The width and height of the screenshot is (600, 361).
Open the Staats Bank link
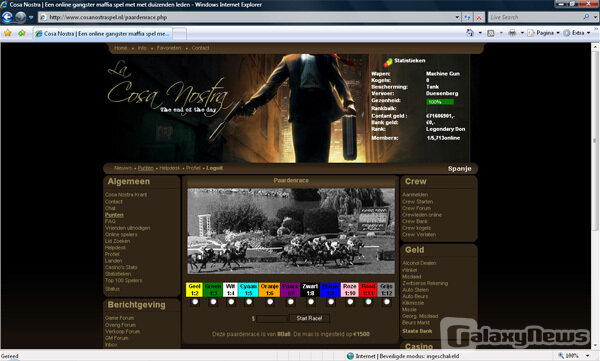click(417, 331)
